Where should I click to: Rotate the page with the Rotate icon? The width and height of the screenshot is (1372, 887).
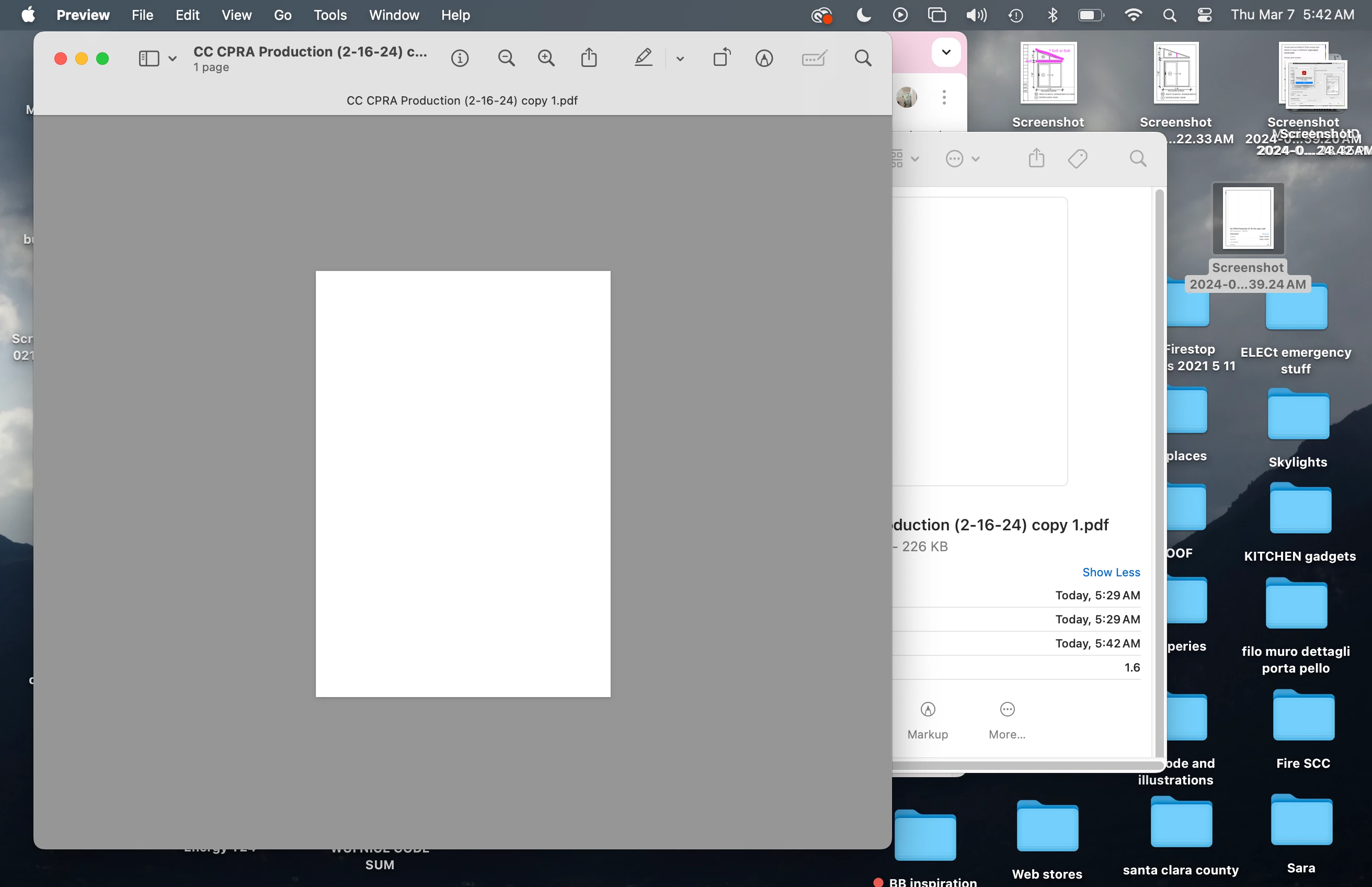(x=722, y=58)
